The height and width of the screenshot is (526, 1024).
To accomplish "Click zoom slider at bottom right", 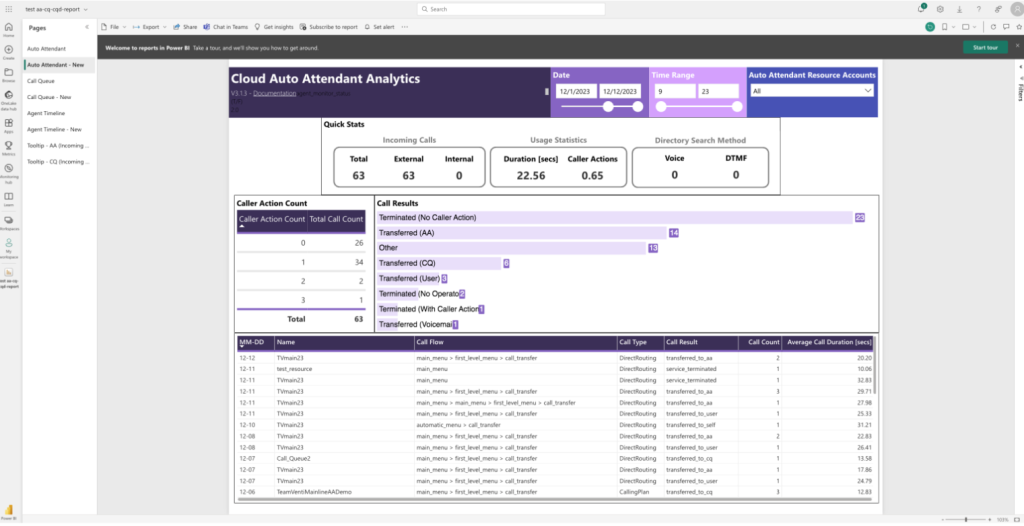I will pos(966,519).
